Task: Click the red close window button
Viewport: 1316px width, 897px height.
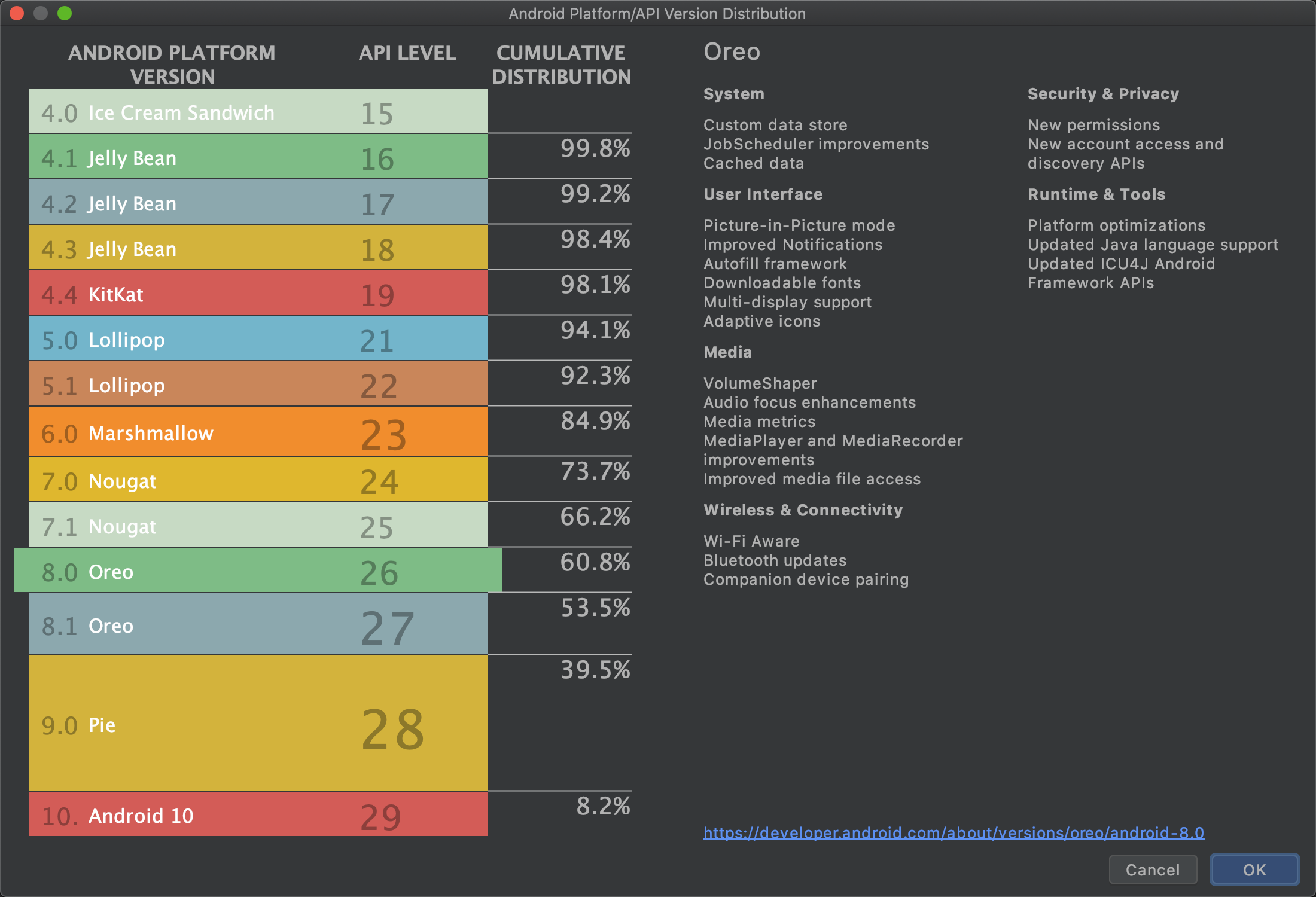Action: point(17,13)
